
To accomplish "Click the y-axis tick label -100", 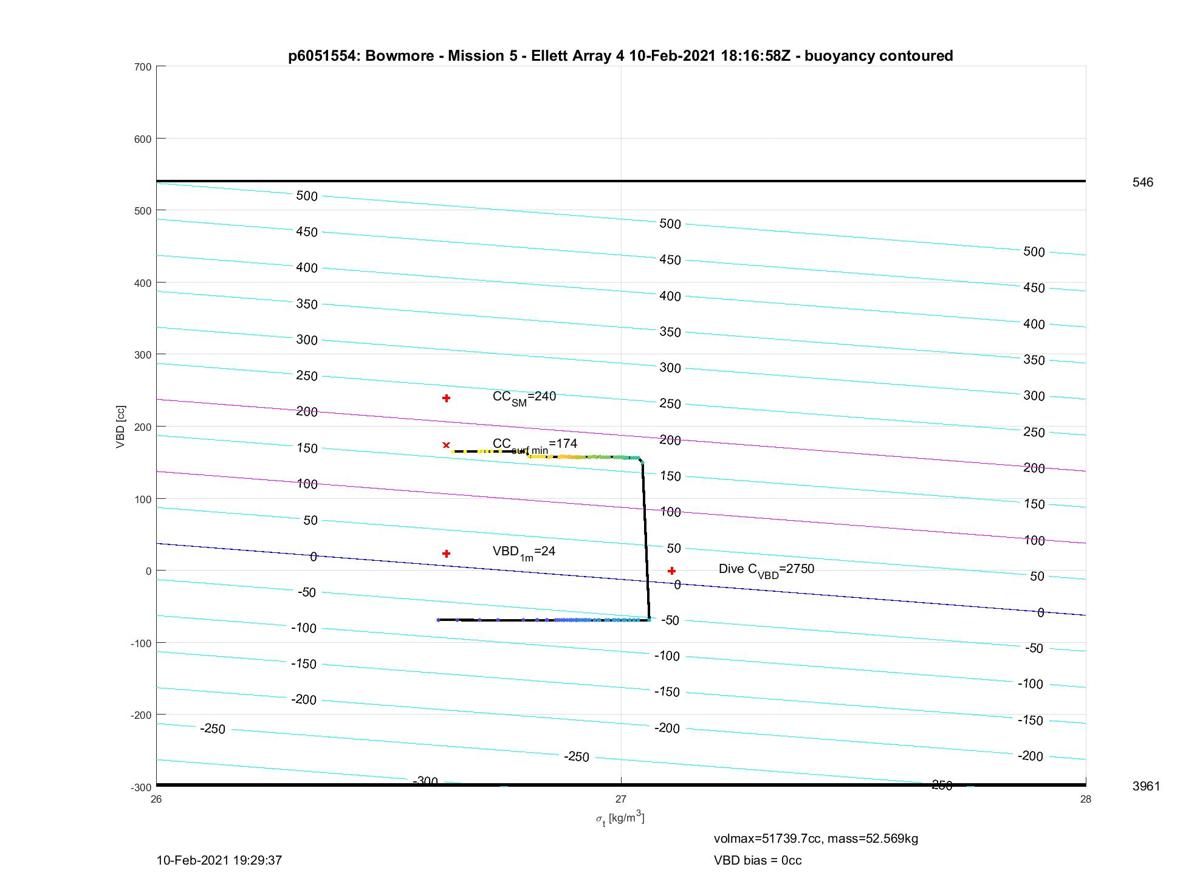I will 140,643.
